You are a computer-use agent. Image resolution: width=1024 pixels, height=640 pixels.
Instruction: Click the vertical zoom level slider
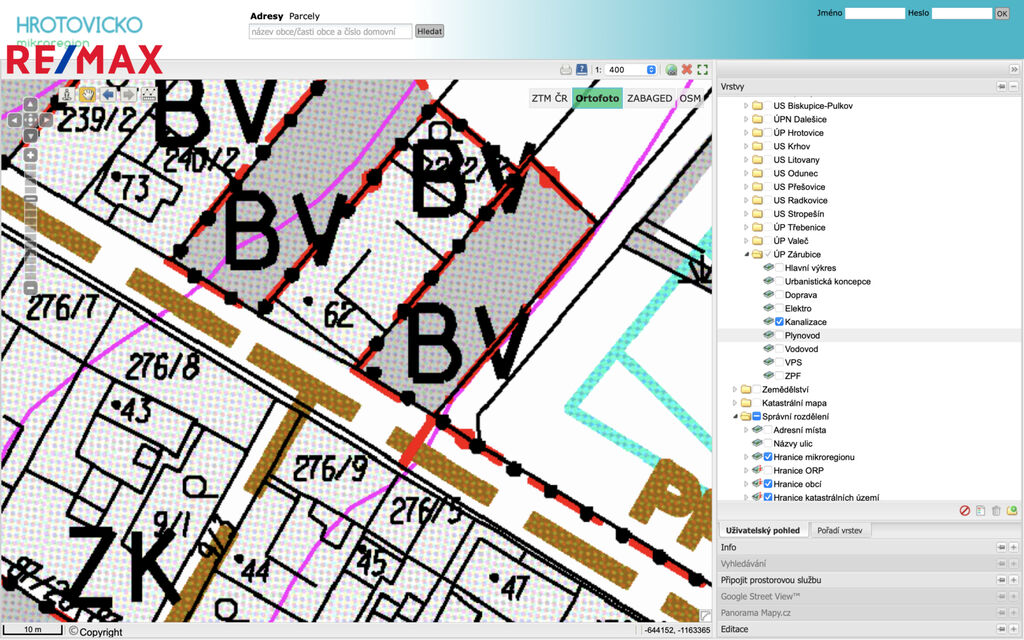31,220
